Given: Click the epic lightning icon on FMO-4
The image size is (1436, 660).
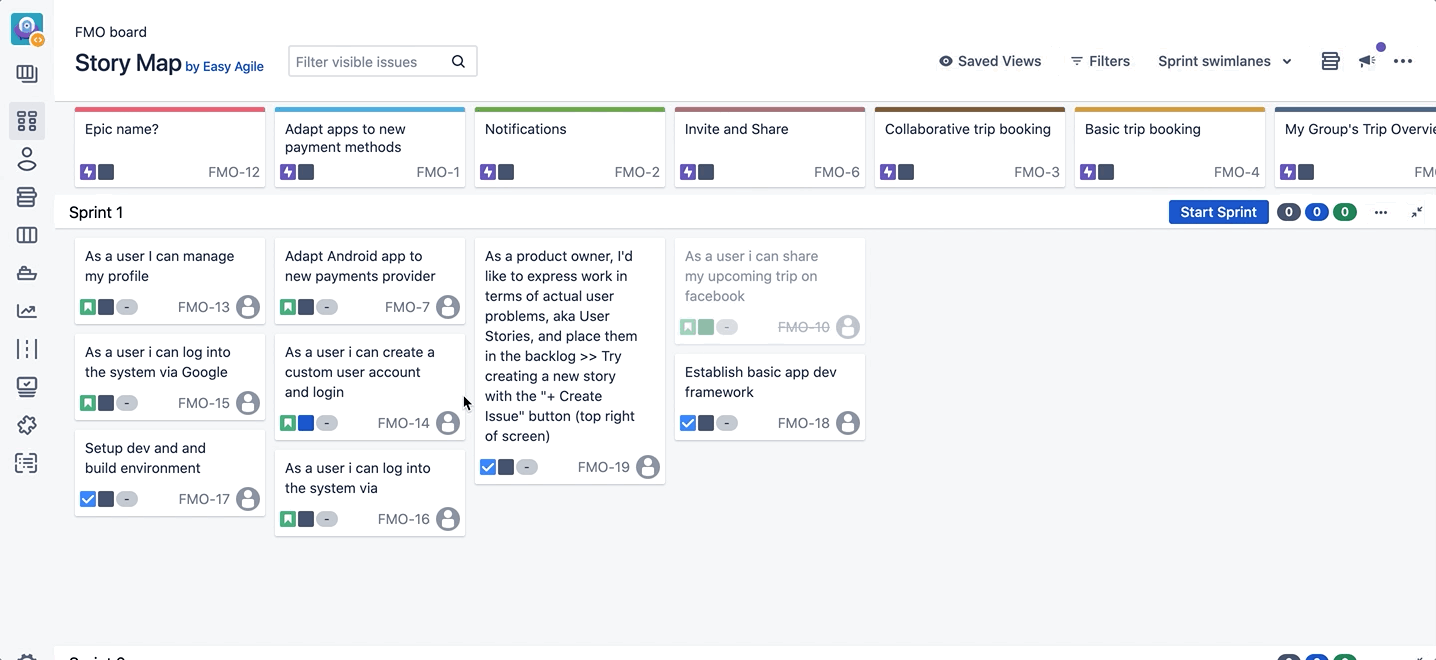Looking at the screenshot, I should tap(1088, 172).
